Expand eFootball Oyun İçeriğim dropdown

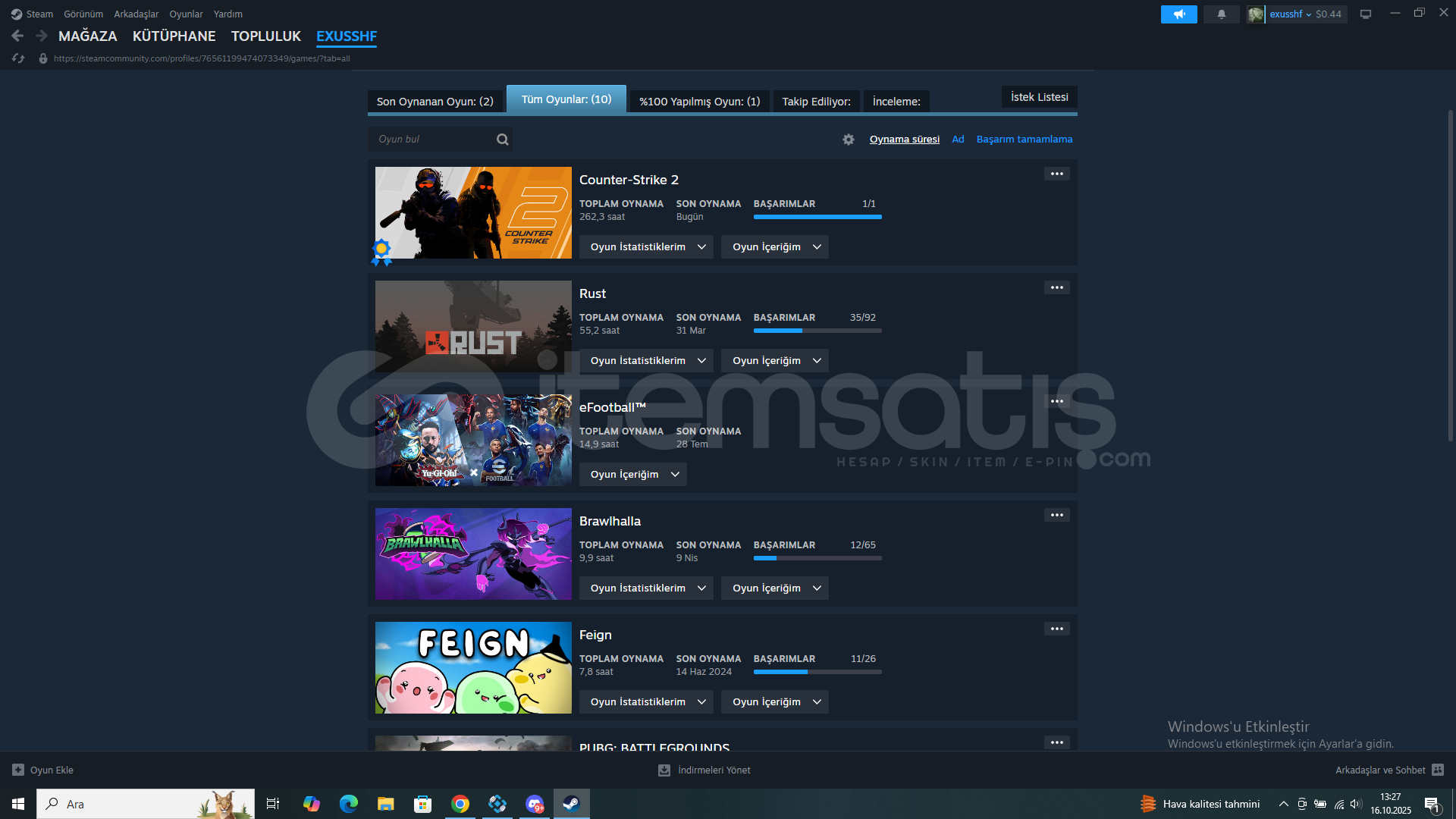coord(633,475)
